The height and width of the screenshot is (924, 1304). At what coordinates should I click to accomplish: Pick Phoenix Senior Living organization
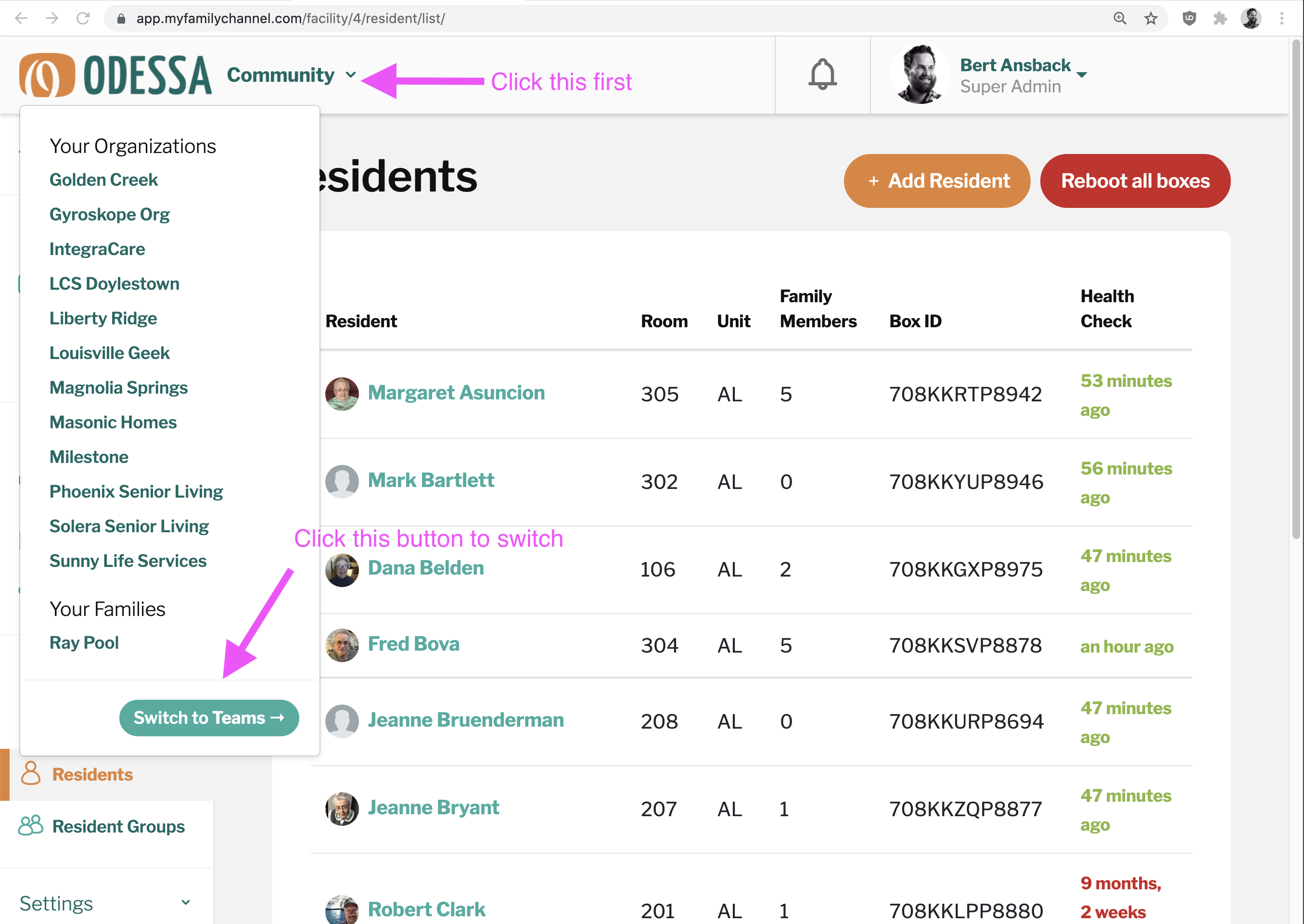[x=136, y=491]
